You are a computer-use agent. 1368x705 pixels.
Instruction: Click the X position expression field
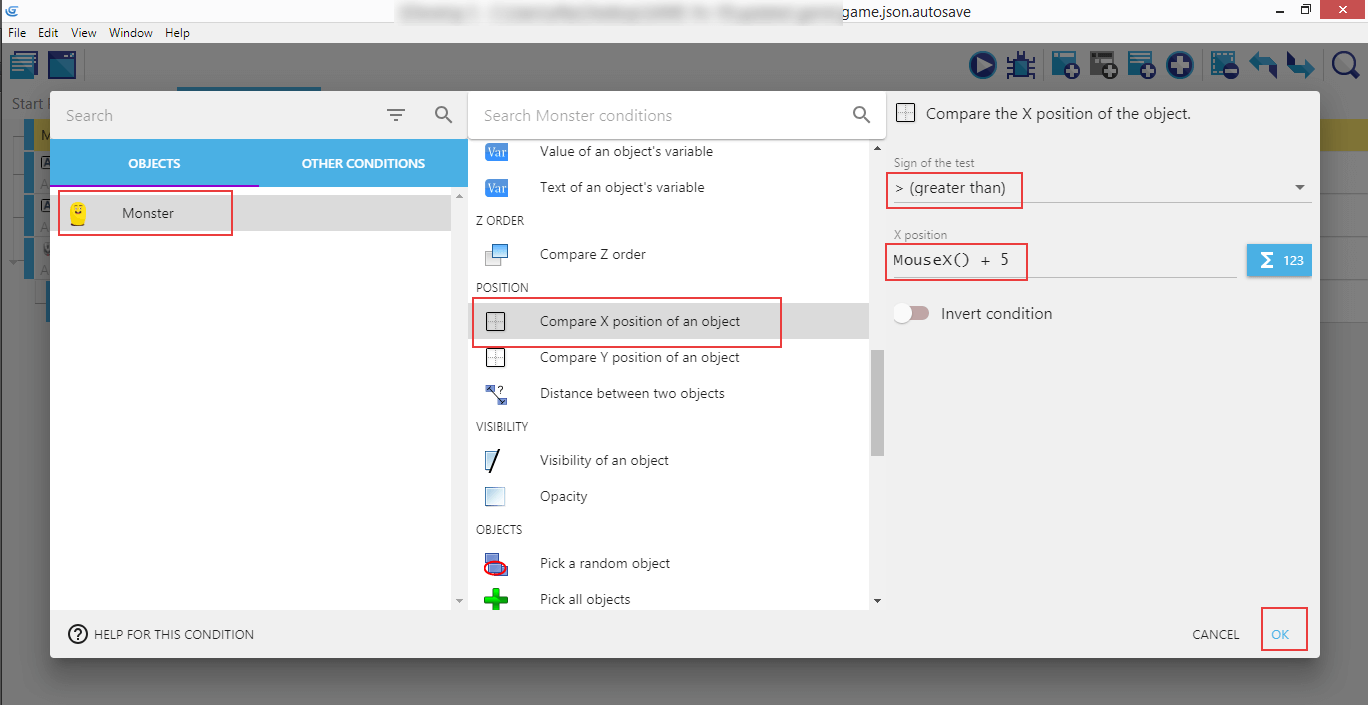[1063, 260]
